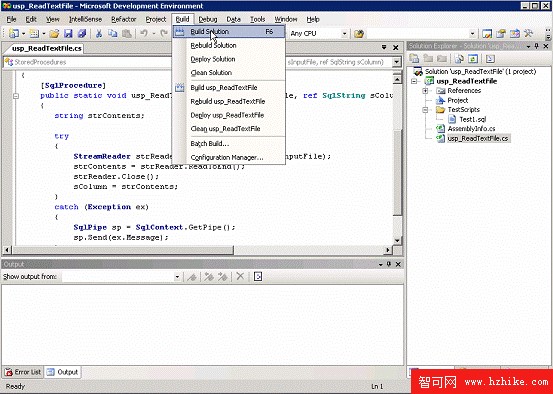Open the Refactor menu
Viewport: 553px width, 394px height.
pyautogui.click(x=124, y=19)
